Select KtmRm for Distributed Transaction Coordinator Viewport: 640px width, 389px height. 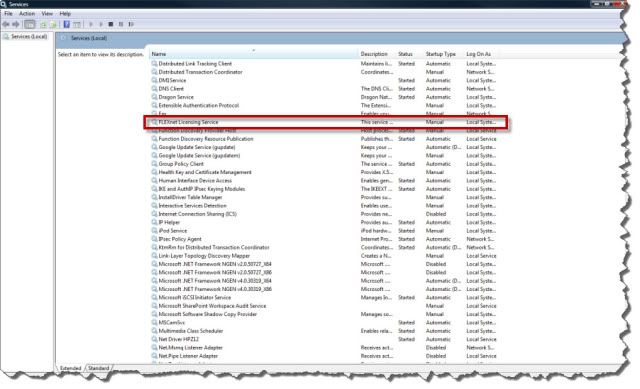[214, 247]
